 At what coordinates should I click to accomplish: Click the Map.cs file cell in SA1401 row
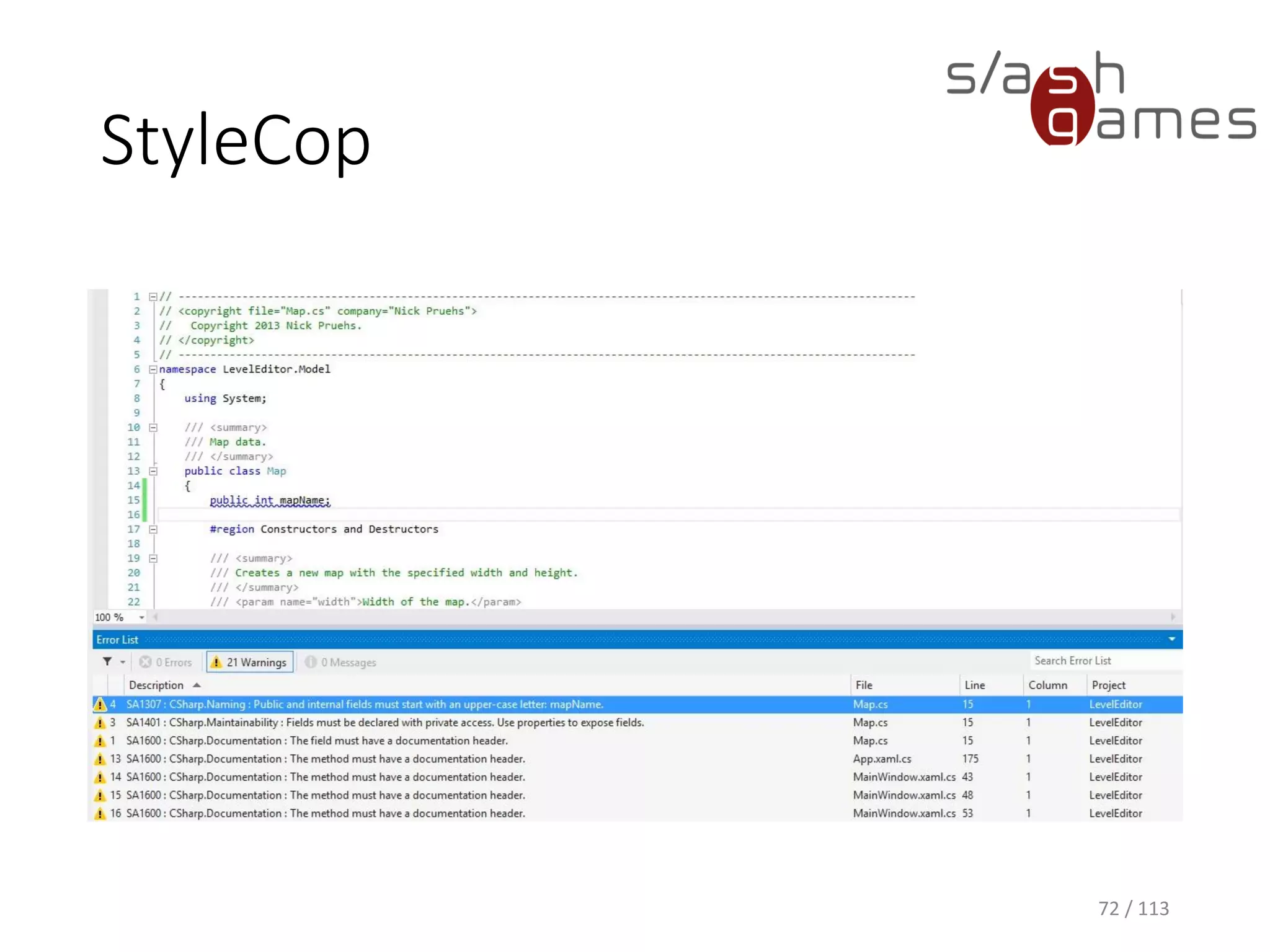click(870, 723)
